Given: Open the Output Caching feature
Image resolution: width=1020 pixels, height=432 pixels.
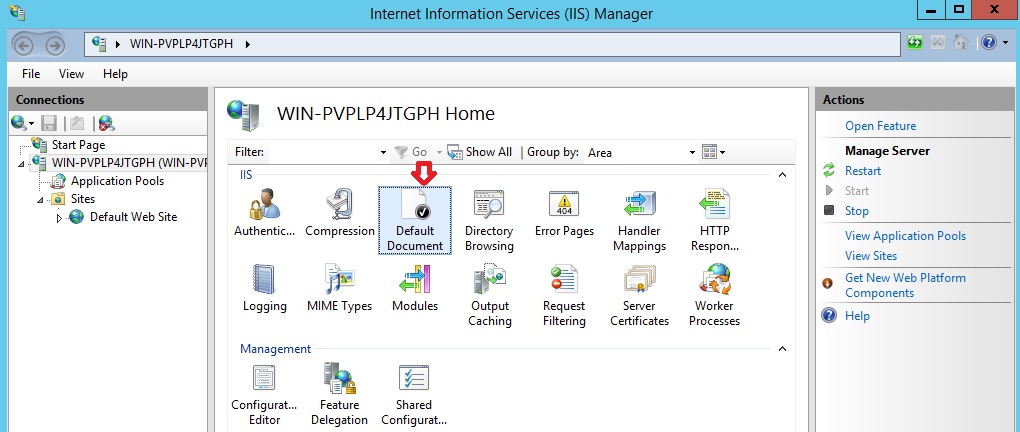Looking at the screenshot, I should (489, 296).
